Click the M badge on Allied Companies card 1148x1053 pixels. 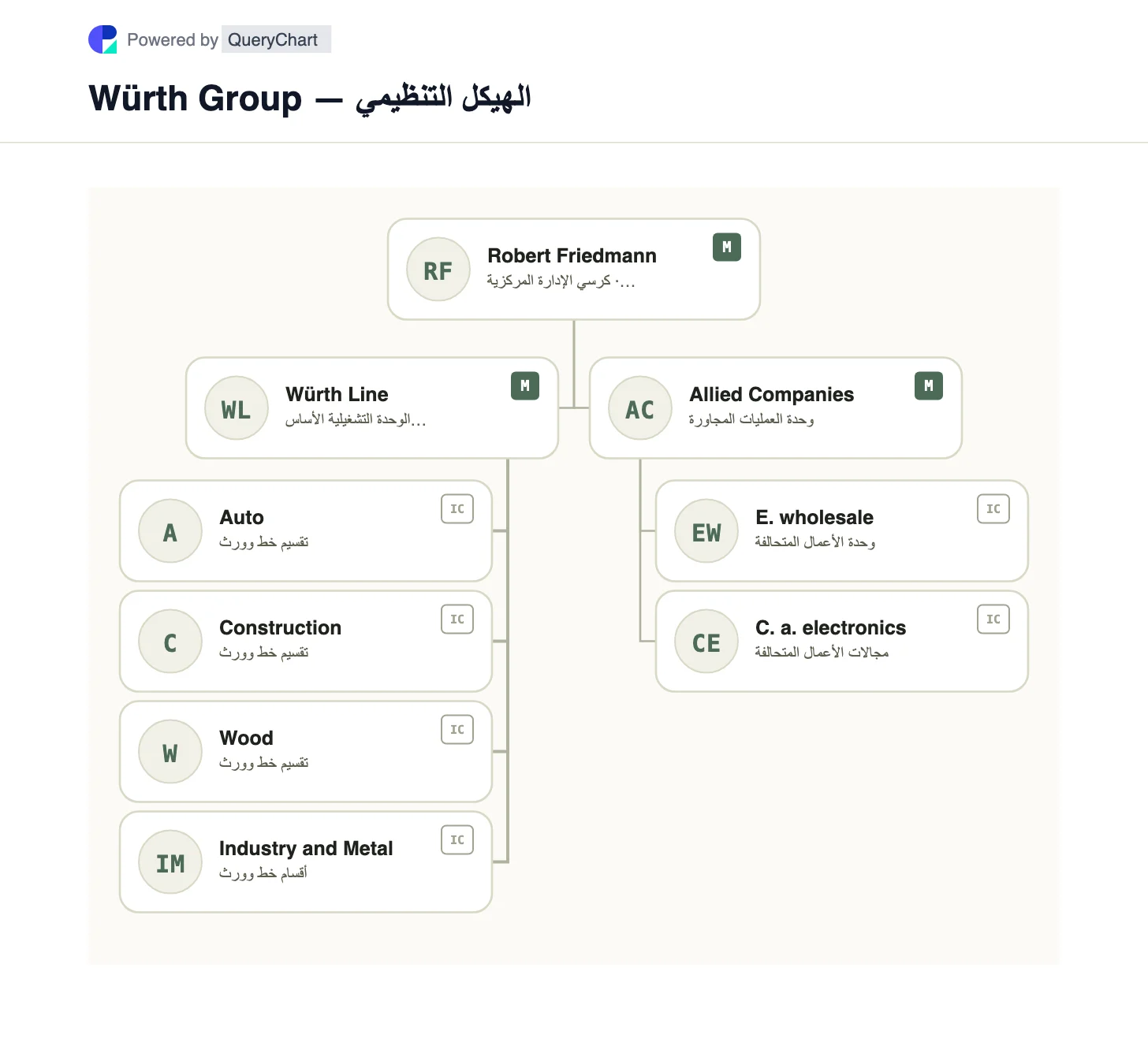pos(929,386)
